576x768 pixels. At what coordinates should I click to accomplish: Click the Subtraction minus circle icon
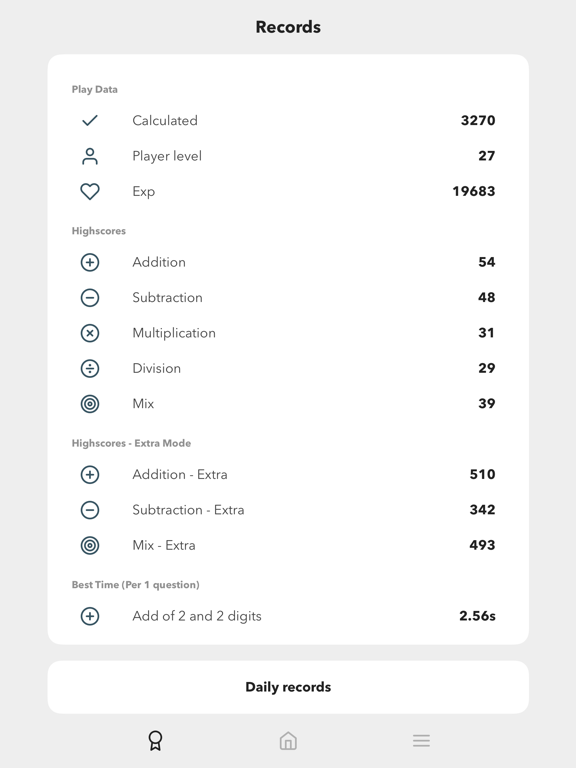(90, 297)
